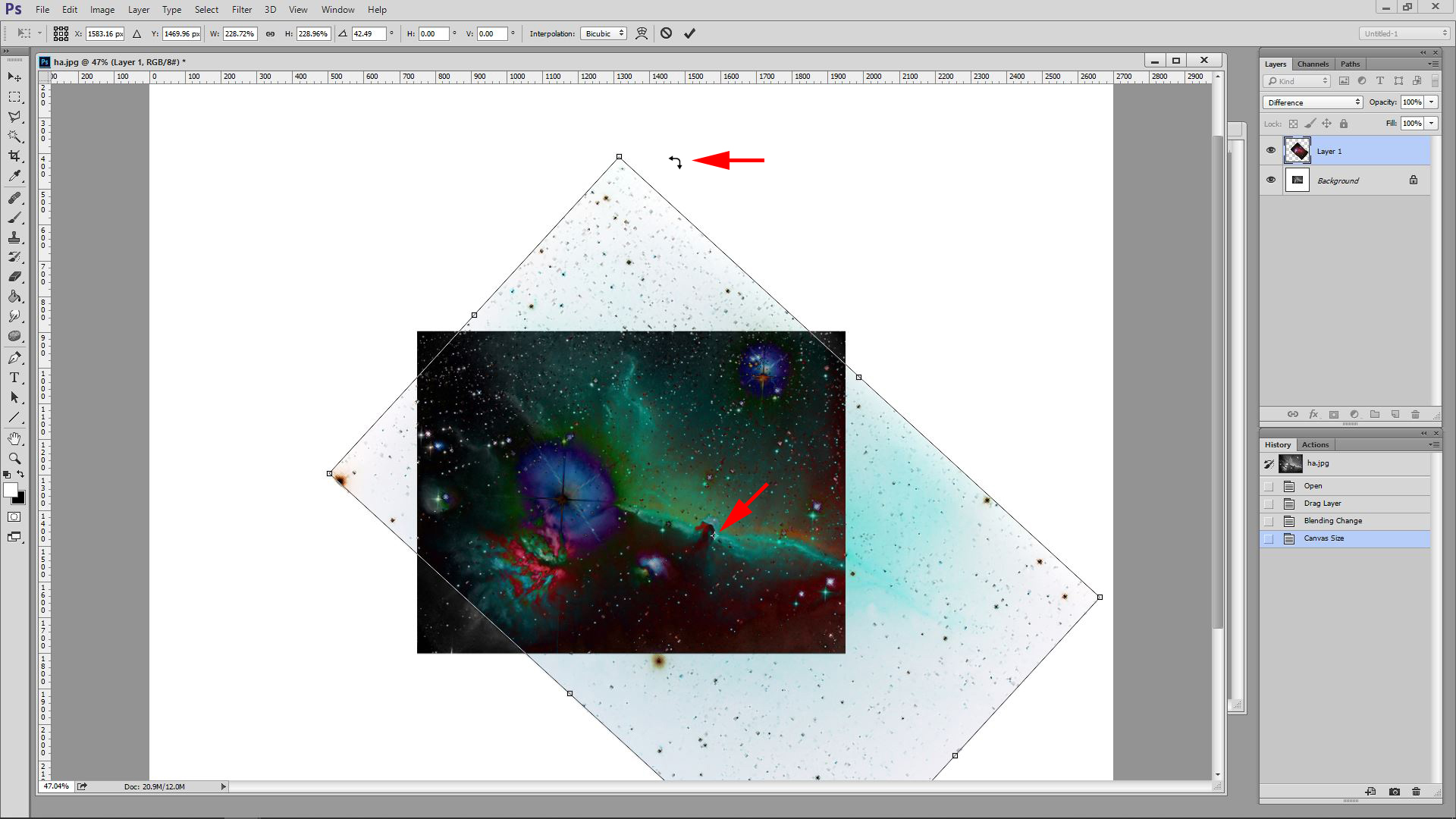Toggle maintain aspect ratio link icon
This screenshot has height=819, width=1456.
tap(270, 33)
